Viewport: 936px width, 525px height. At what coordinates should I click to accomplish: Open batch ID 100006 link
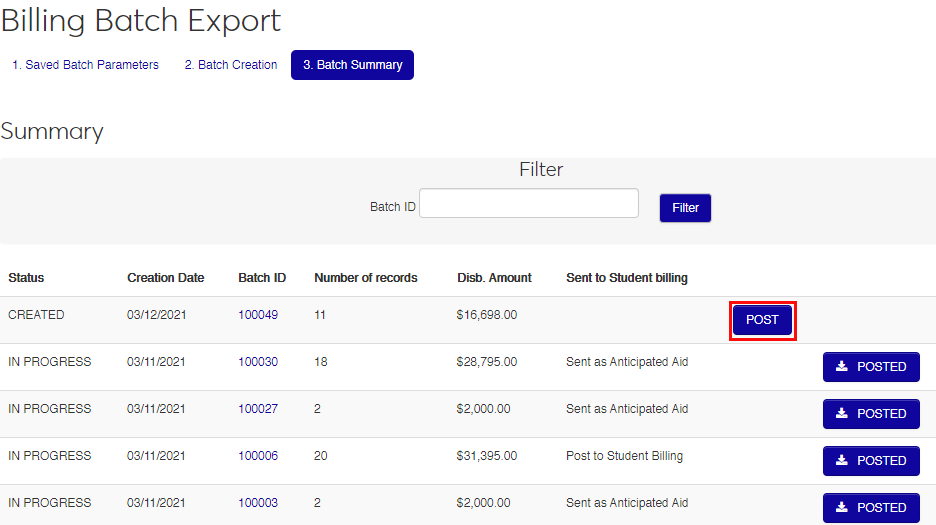258,456
